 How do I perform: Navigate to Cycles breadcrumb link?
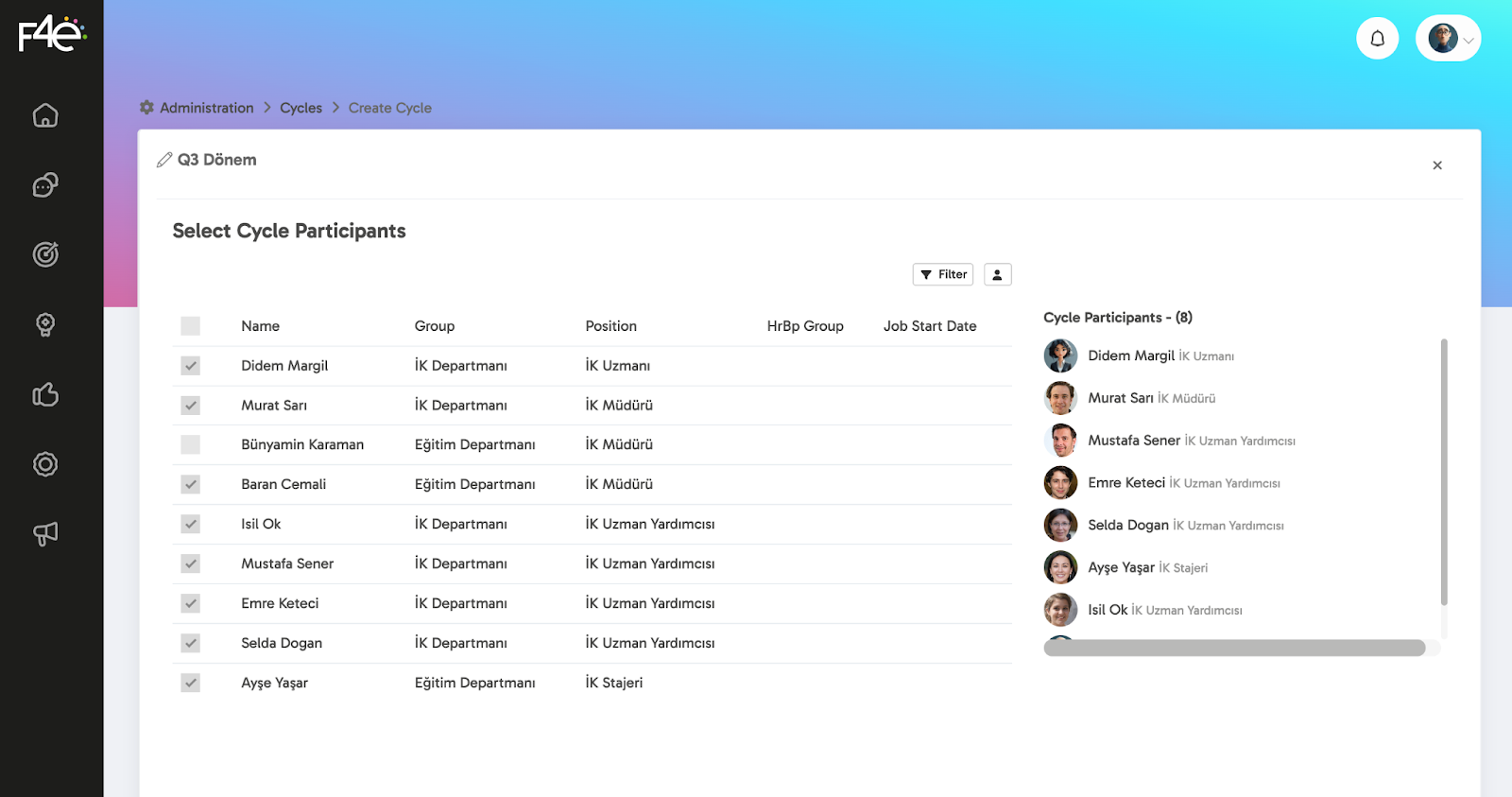click(301, 108)
